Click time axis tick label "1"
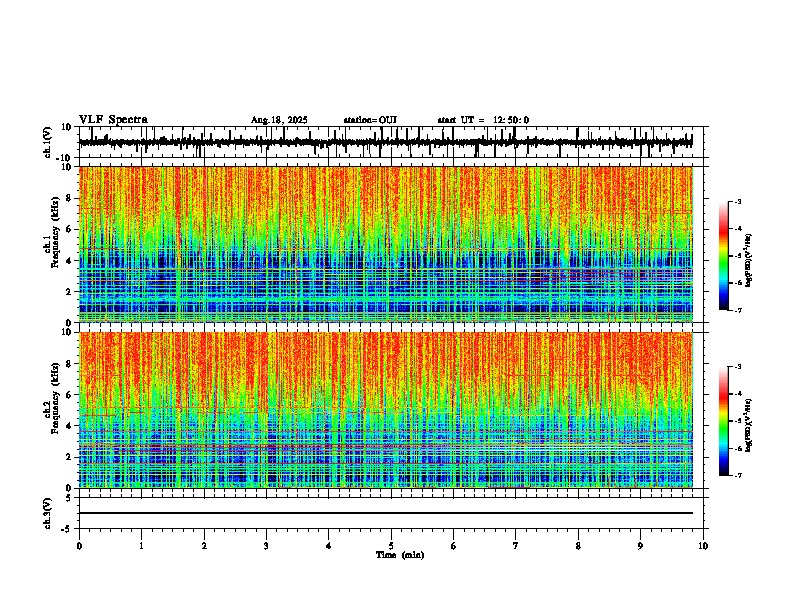 click(141, 546)
